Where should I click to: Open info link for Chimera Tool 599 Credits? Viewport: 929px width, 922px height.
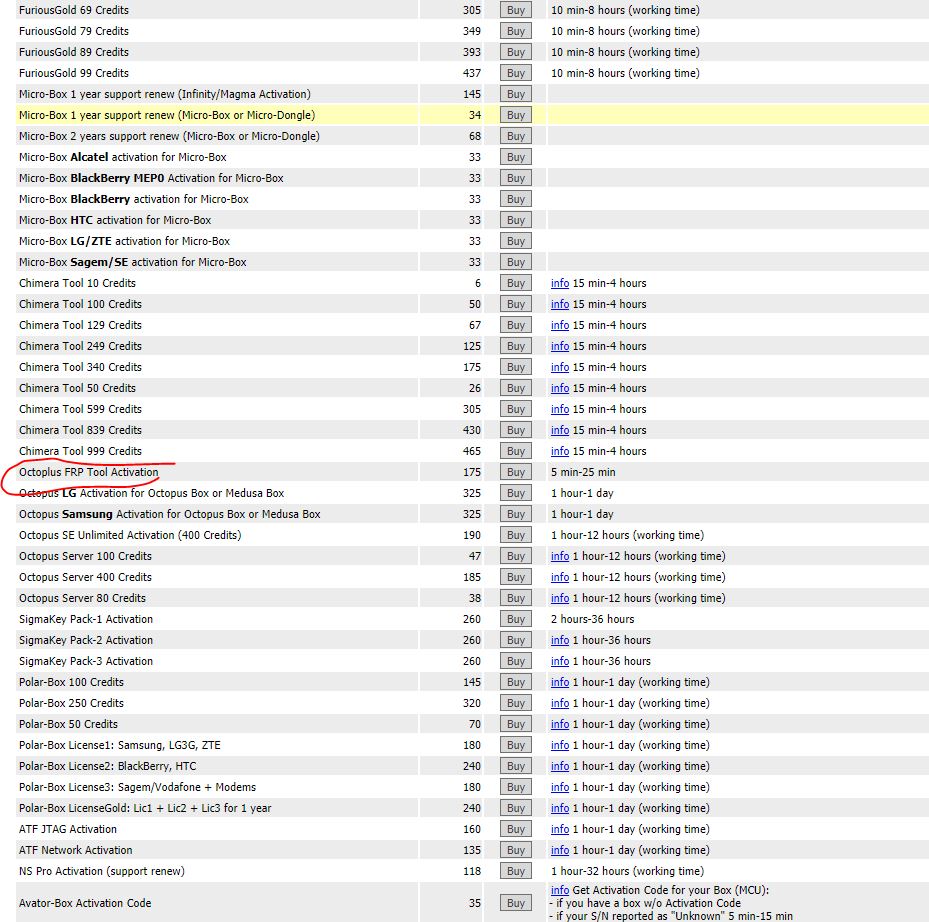560,409
